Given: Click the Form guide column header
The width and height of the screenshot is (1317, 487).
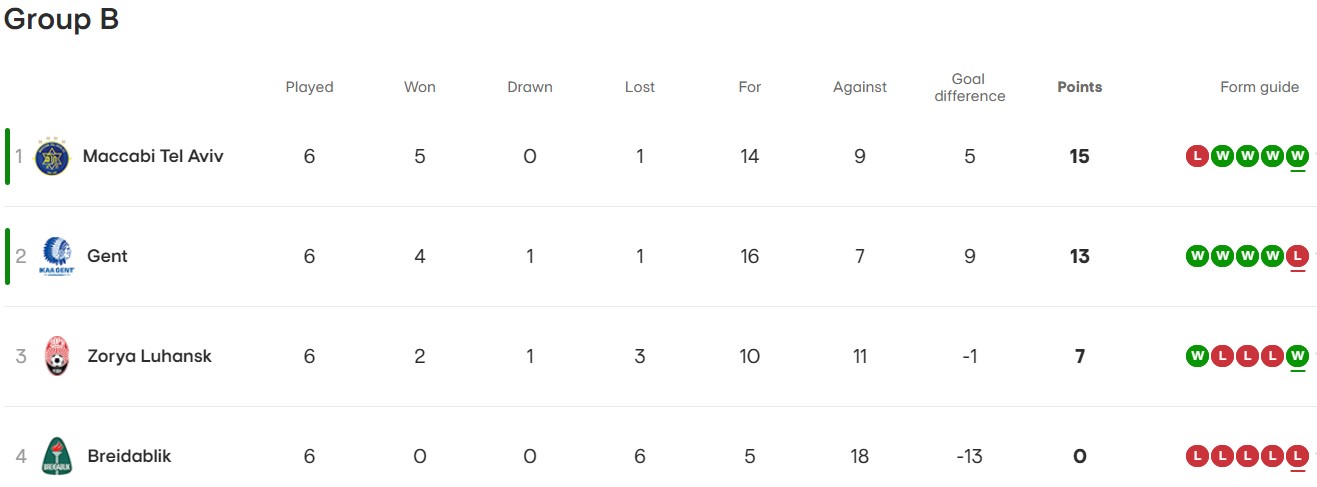Looking at the screenshot, I should point(1259,87).
